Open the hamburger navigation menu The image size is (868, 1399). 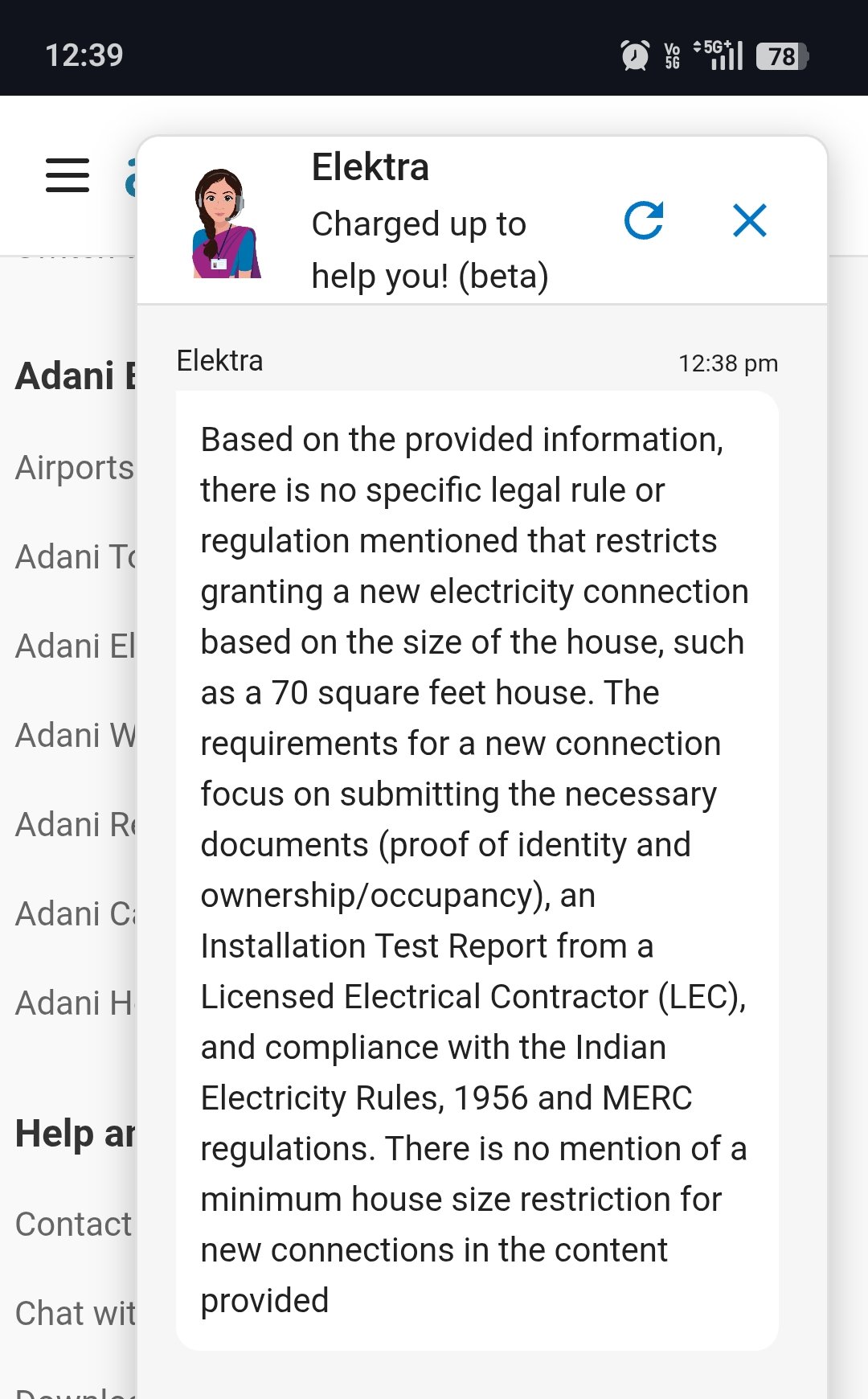click(68, 175)
